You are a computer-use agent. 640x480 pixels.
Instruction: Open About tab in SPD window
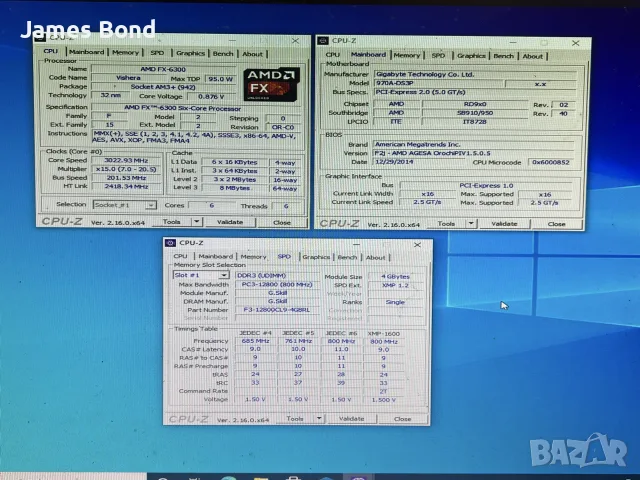pos(376,258)
